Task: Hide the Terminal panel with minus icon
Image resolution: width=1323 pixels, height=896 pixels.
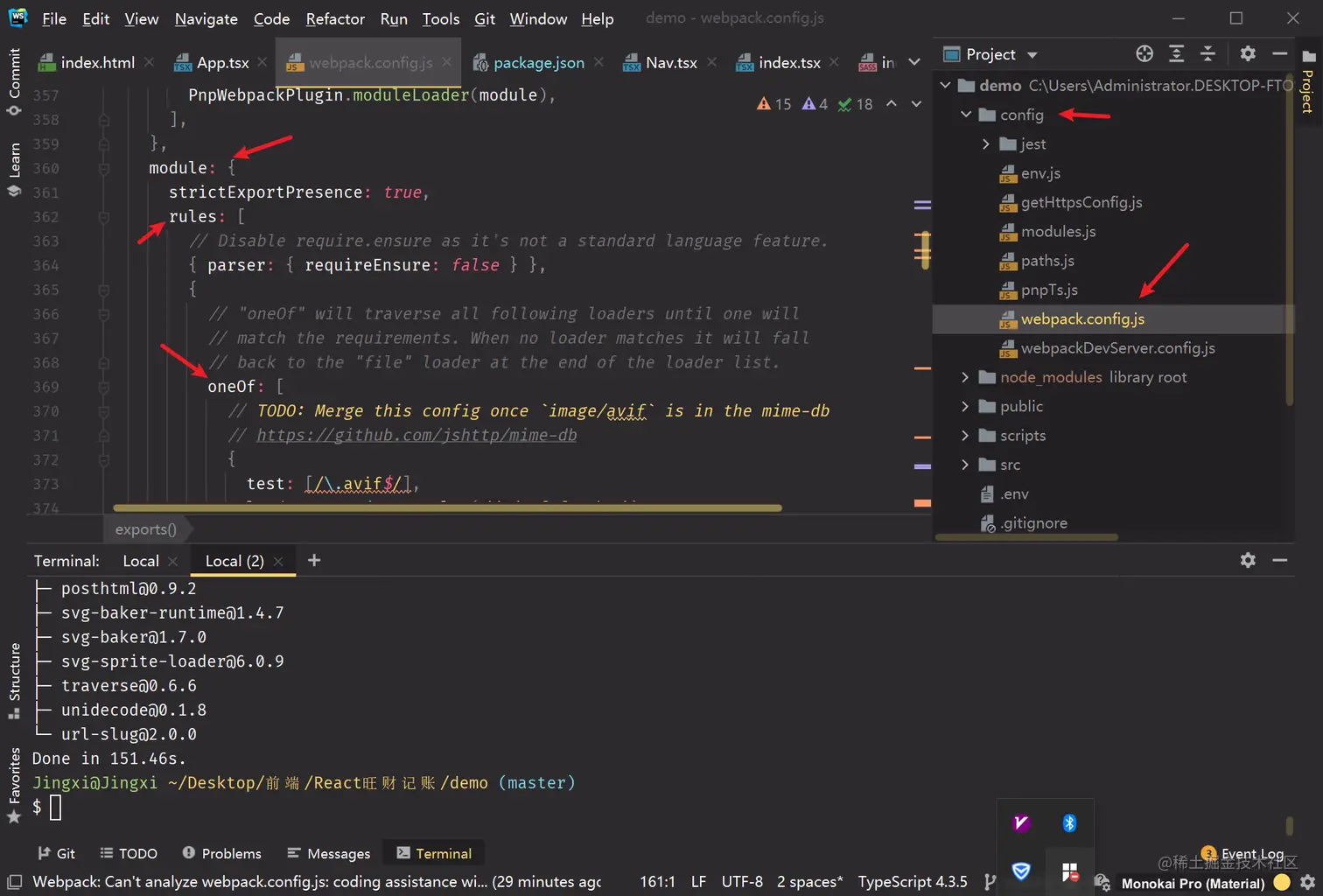Action: coord(1279,560)
